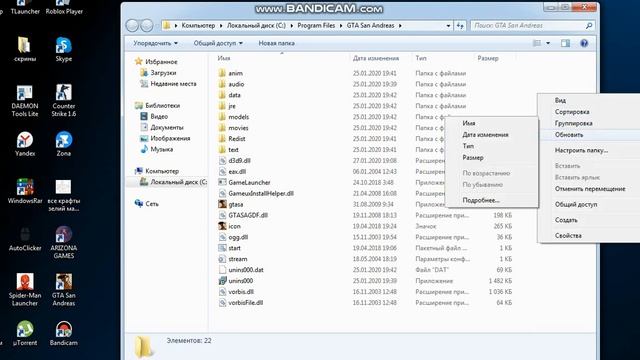Expand arrow after GTA San Andreas breadcrumb
This screenshot has width=640, height=360.
point(400,26)
